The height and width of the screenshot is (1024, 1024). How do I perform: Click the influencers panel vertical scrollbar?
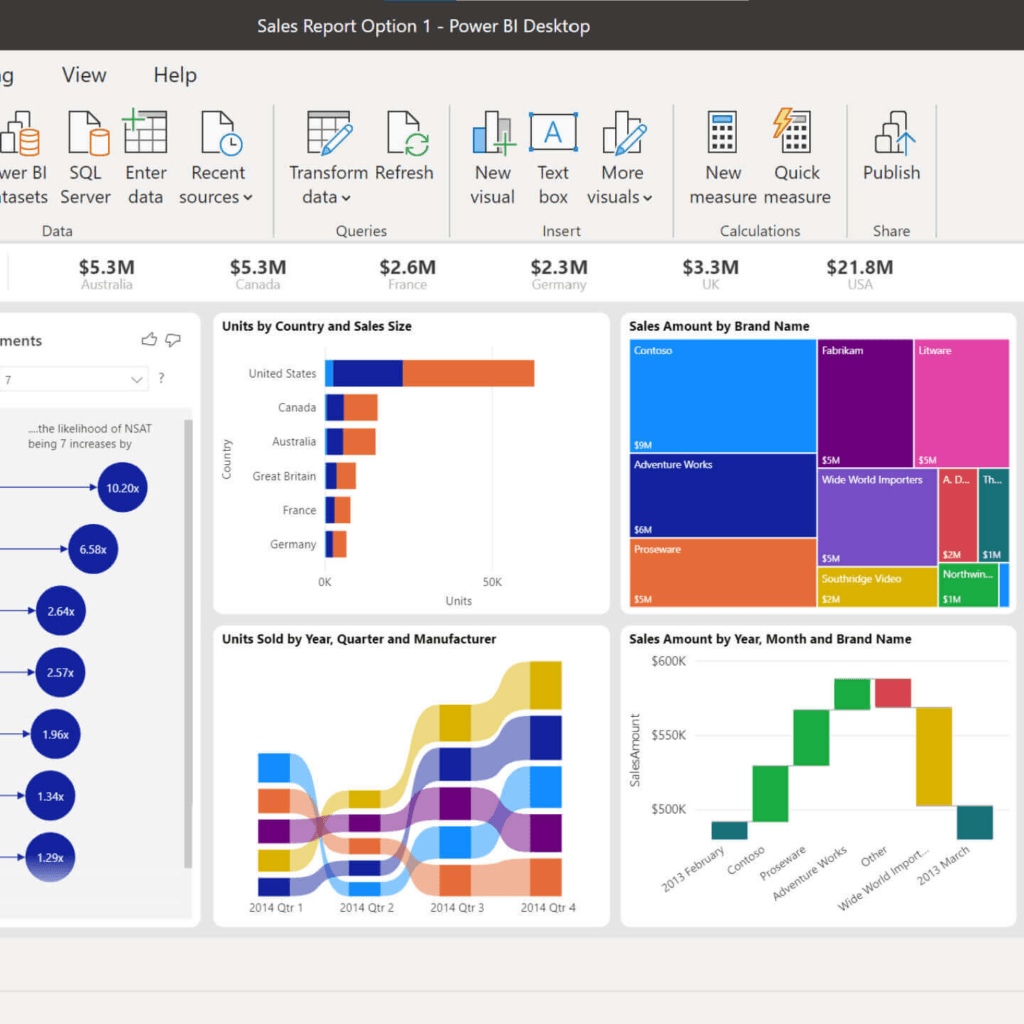(x=187, y=640)
